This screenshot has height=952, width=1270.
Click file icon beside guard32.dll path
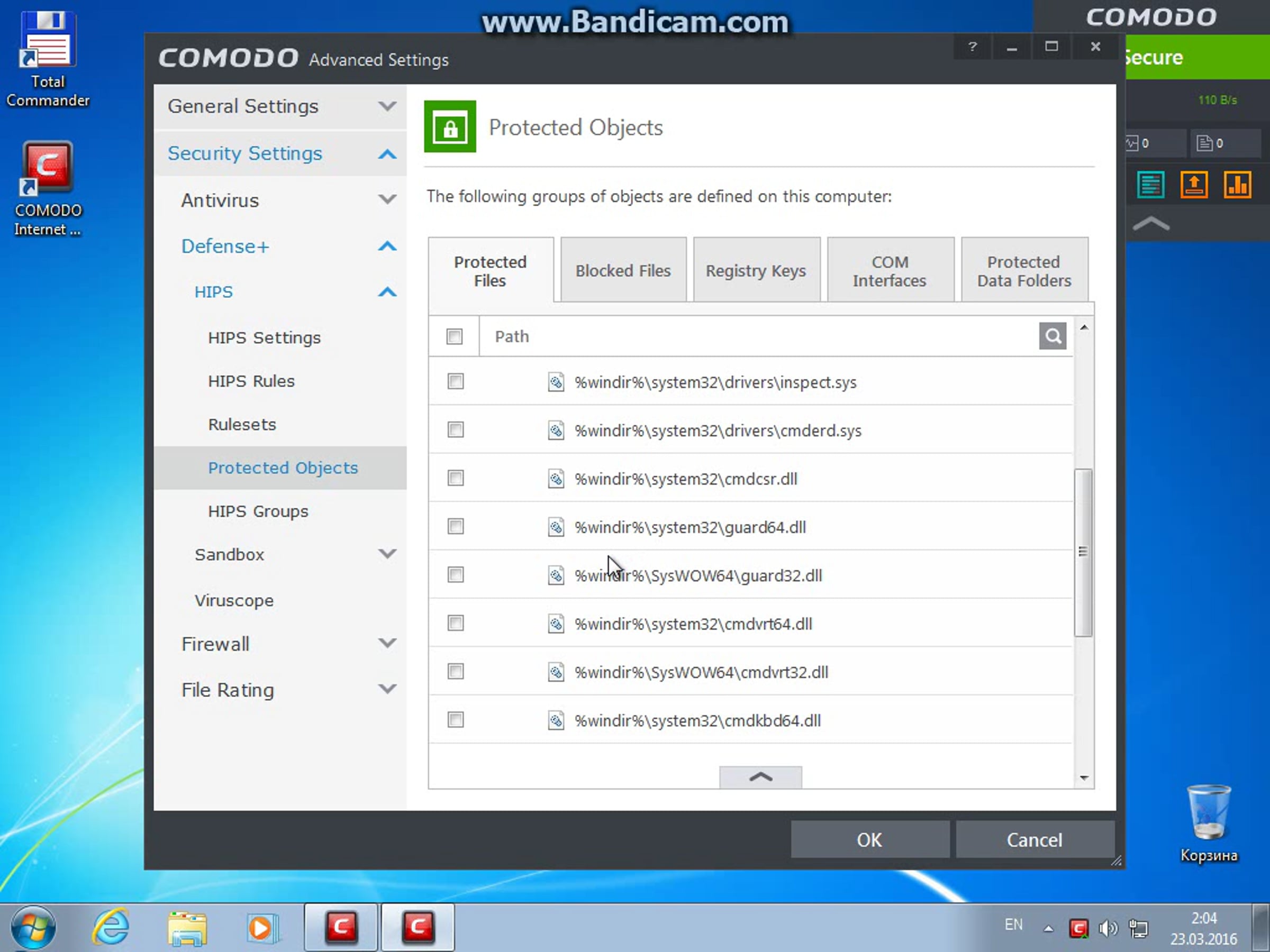(555, 575)
